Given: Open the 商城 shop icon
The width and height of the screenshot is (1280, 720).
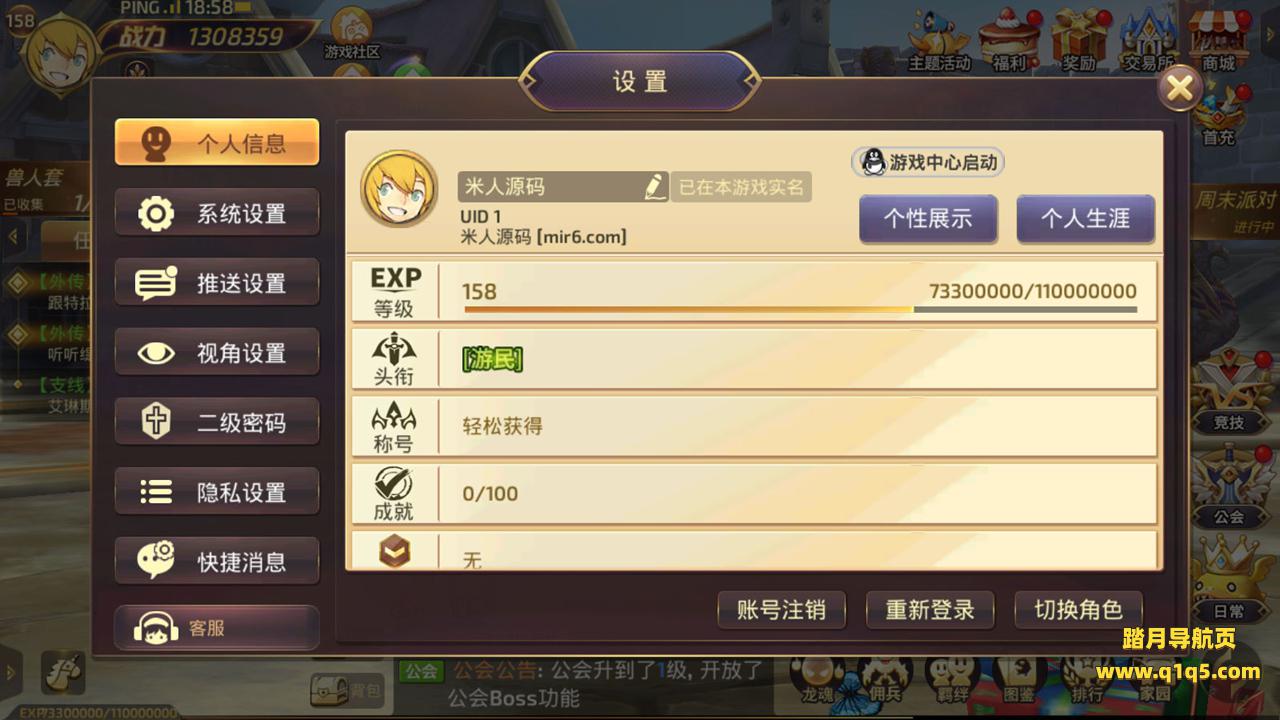Looking at the screenshot, I should (1217, 40).
